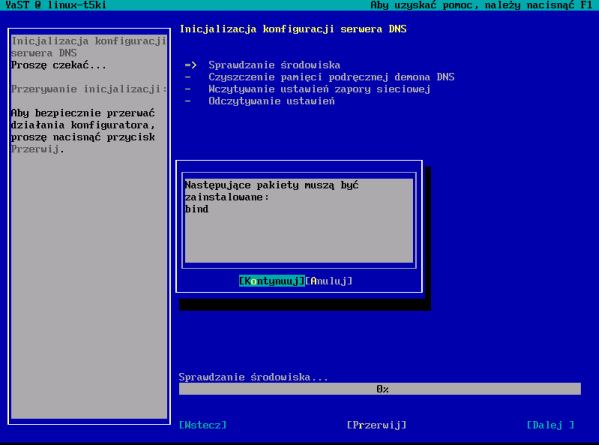The width and height of the screenshot is (599, 445).
Task: Click the Anuluj button in the dialog
Action: (x=329, y=281)
